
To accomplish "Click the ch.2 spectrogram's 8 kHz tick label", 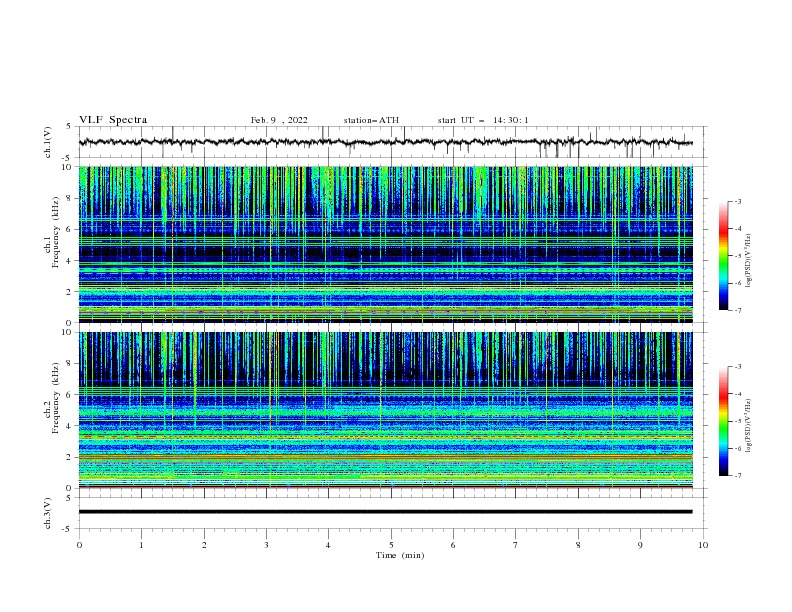I will pos(70,364).
